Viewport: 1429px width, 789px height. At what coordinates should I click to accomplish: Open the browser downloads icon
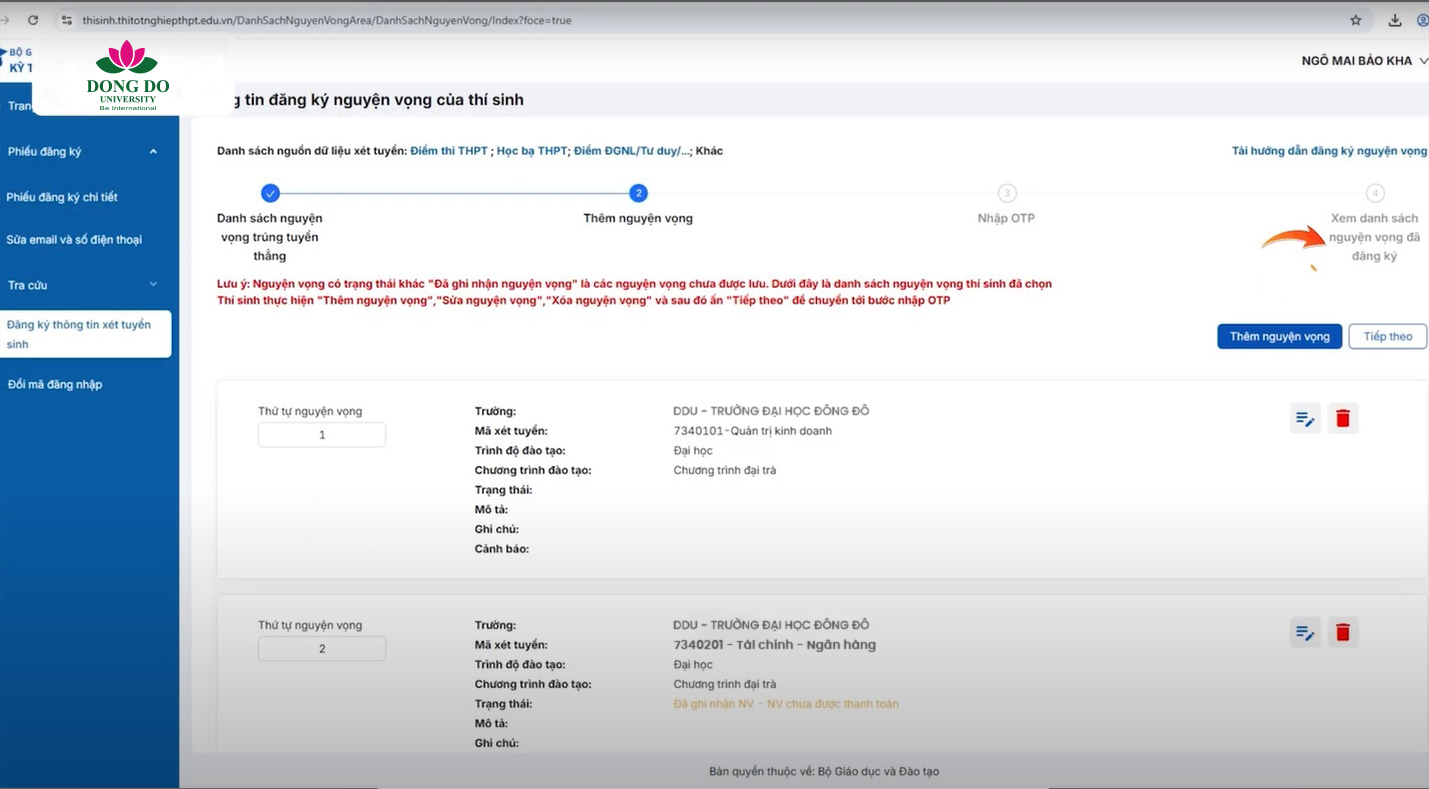1395,20
